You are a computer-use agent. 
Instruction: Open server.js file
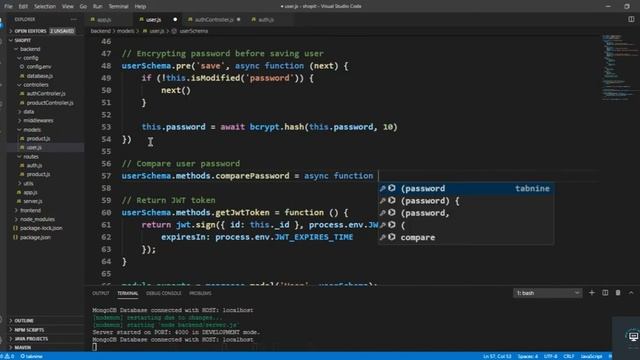[x=33, y=201]
